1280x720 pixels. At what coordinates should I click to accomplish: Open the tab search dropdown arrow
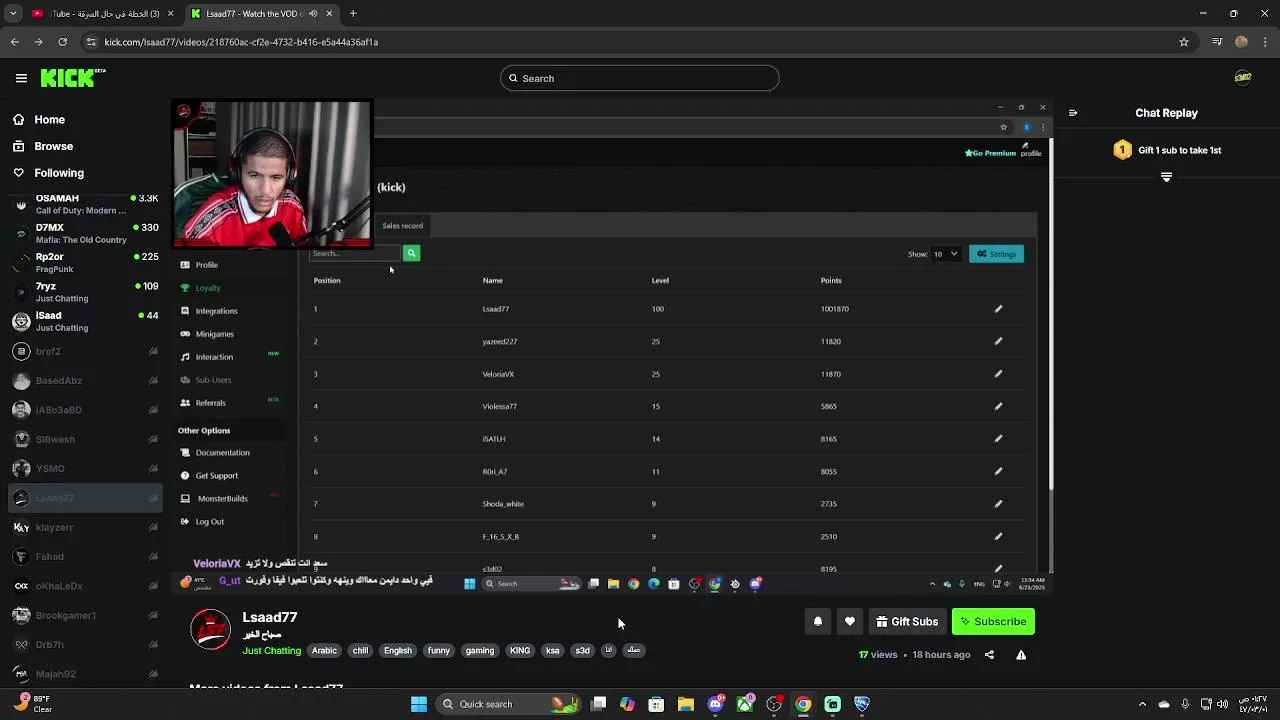(x=13, y=14)
